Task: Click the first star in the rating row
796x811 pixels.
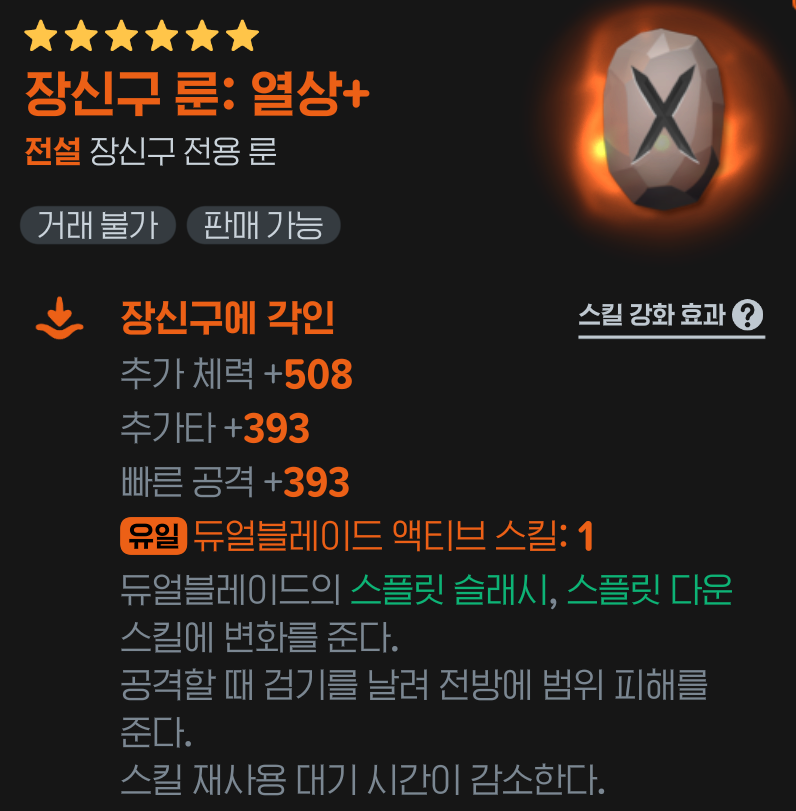Action: click(x=40, y=36)
